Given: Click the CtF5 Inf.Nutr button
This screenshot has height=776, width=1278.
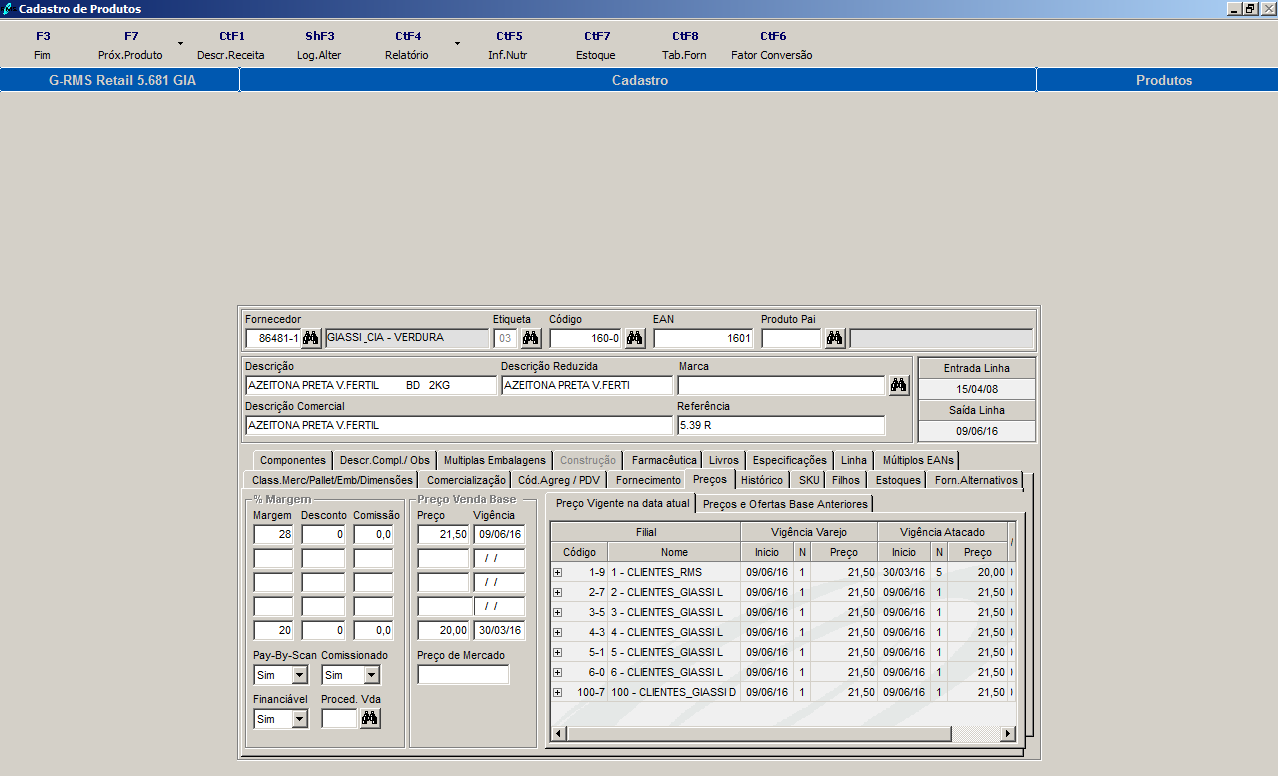Looking at the screenshot, I should tap(508, 46).
